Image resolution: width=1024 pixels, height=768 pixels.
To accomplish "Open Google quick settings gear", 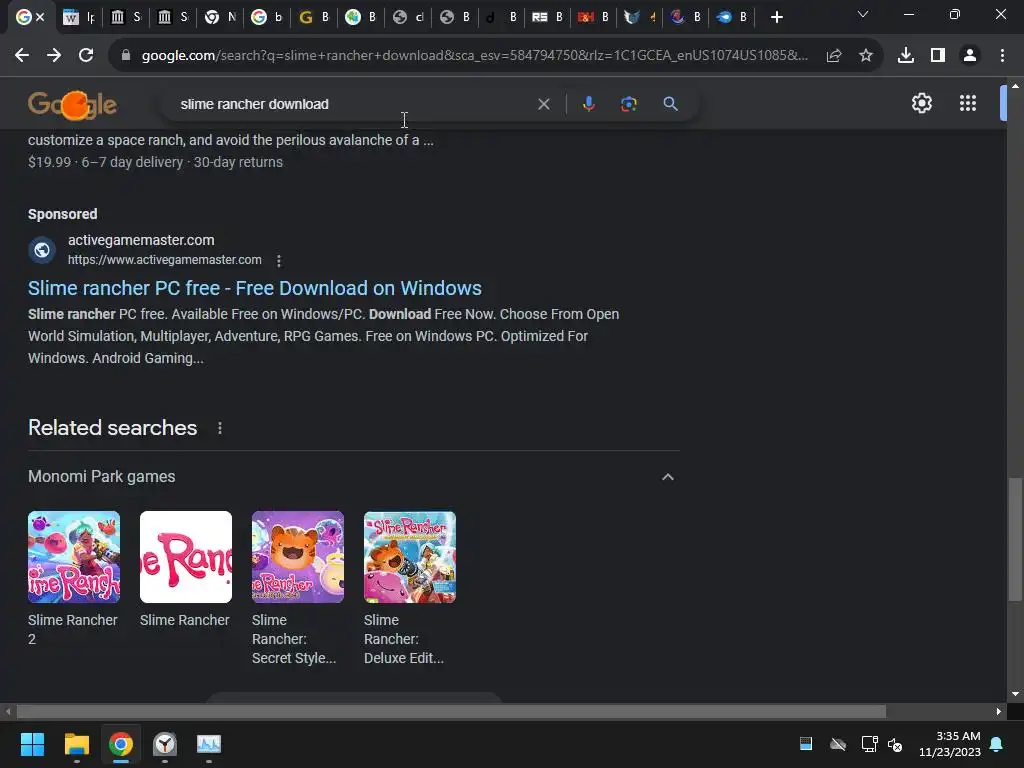I will pos(921,103).
